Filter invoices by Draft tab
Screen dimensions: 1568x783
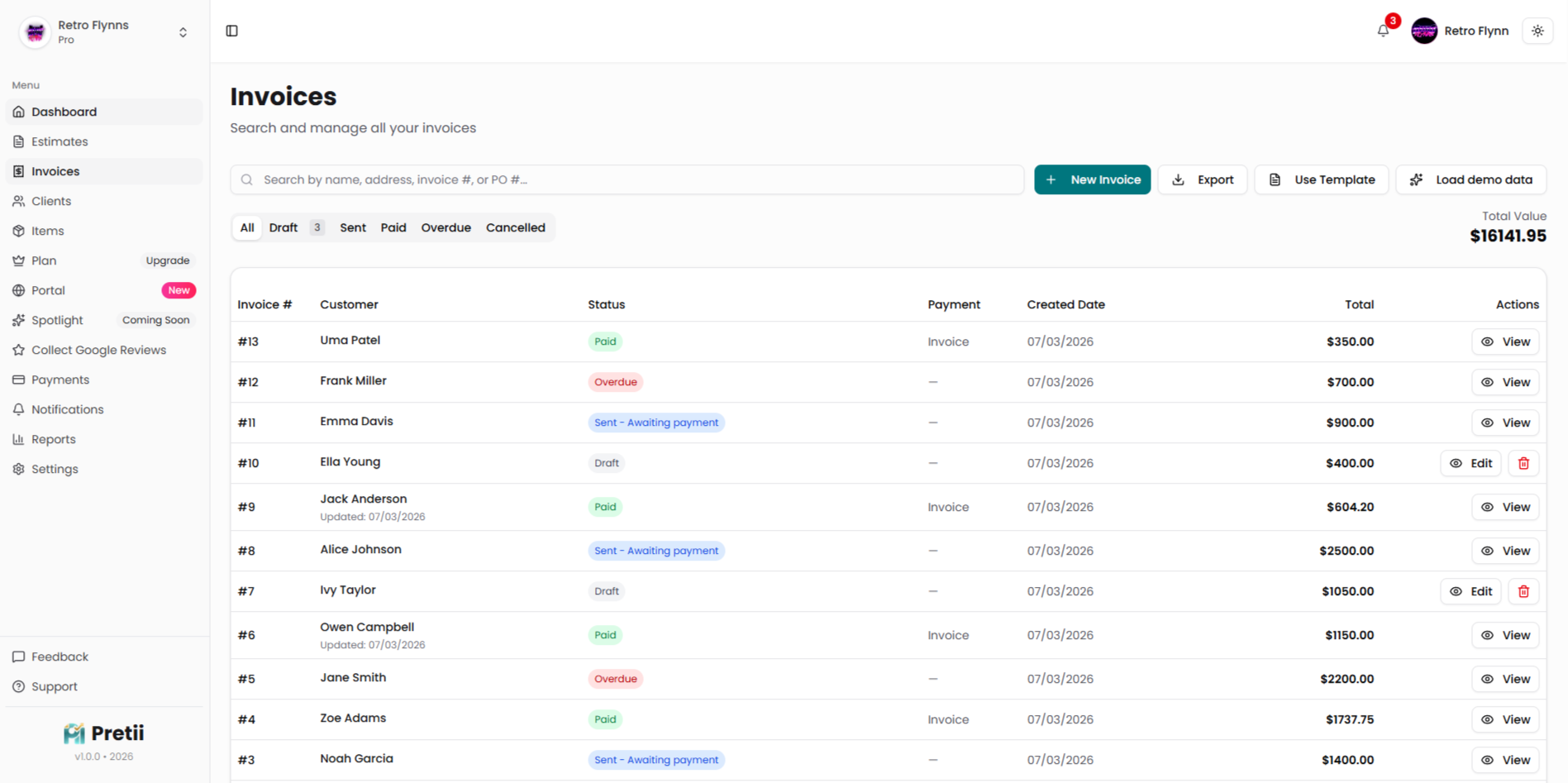coord(284,227)
